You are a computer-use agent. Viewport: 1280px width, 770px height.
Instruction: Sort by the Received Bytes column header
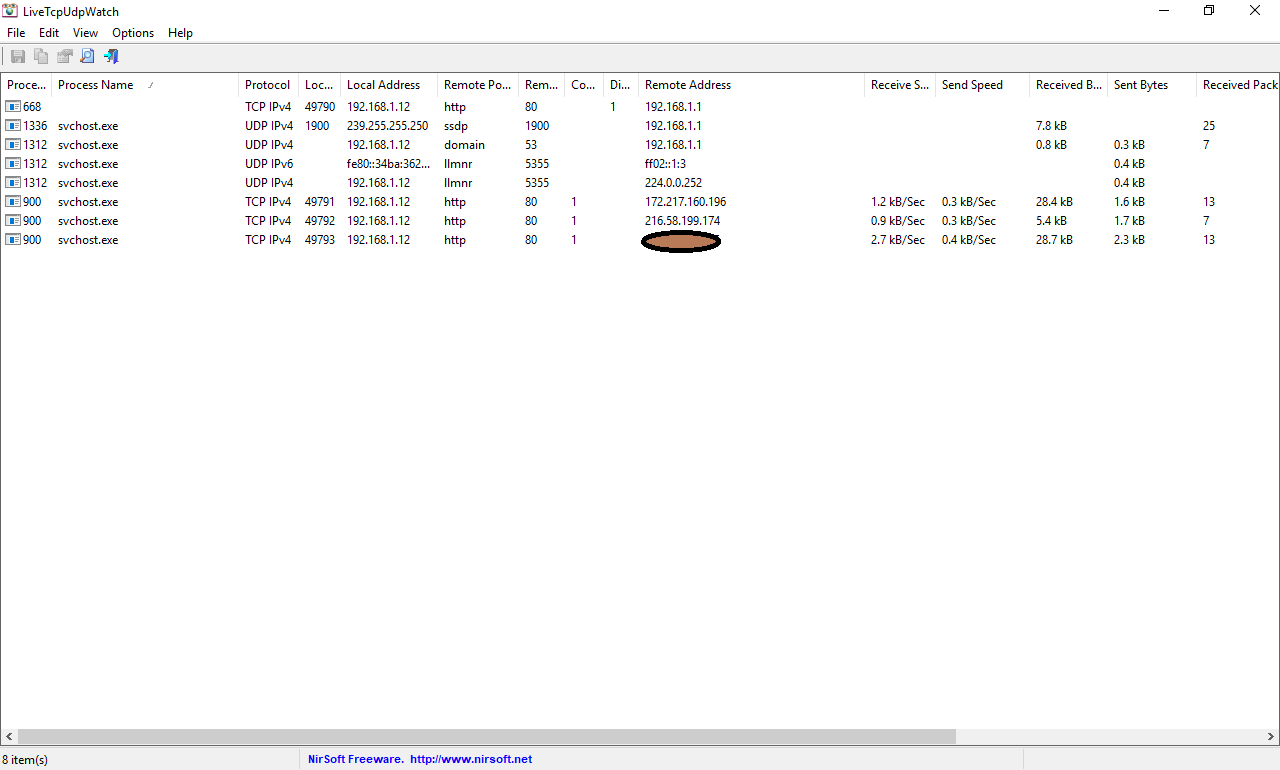1066,85
